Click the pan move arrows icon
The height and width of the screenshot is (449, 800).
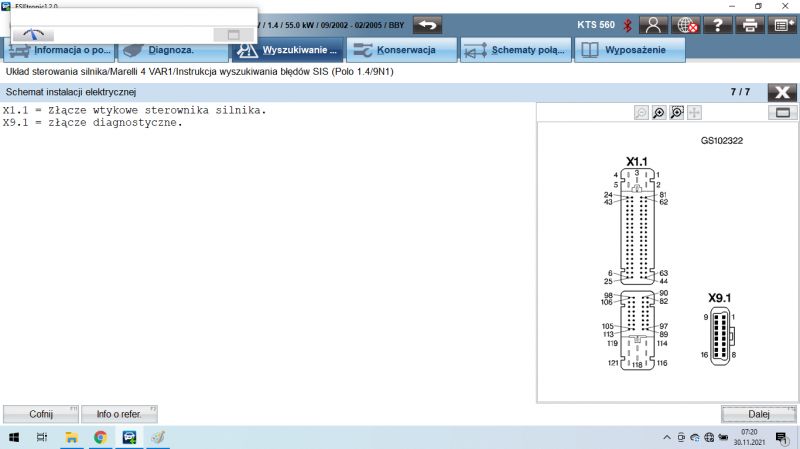694,113
